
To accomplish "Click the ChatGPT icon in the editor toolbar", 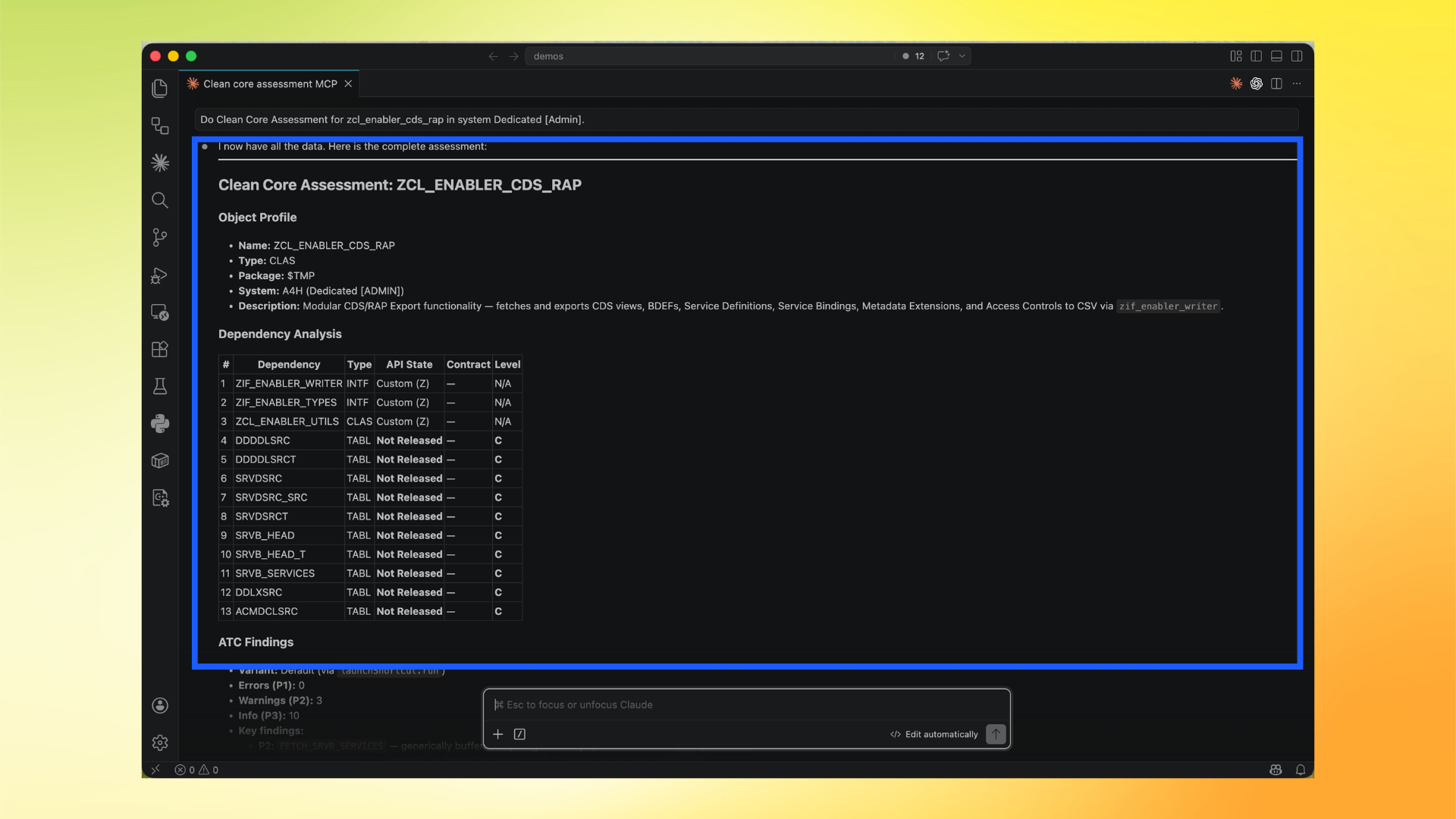I will [1257, 83].
